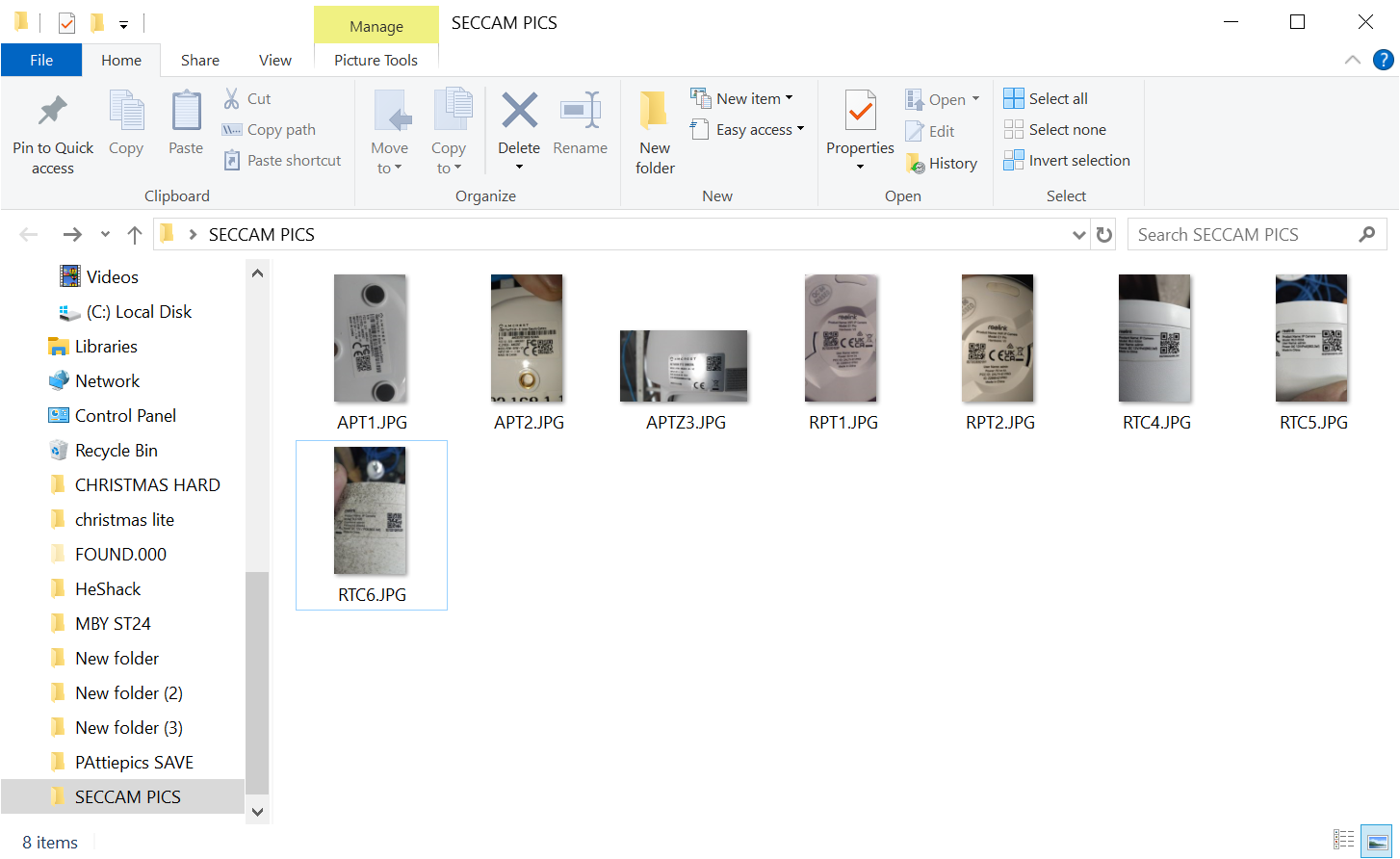Open the recent locations dropdown arrow
The width and height of the screenshot is (1400, 859).
(x=105, y=234)
